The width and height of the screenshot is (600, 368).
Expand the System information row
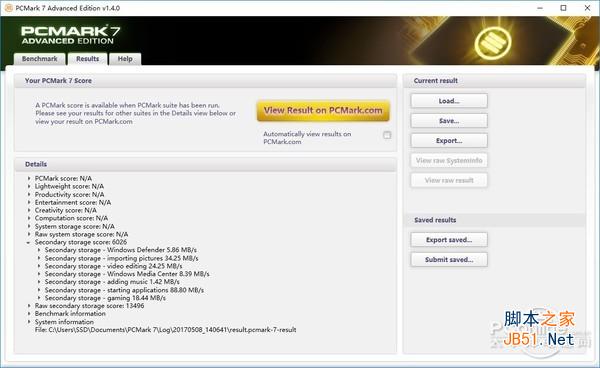point(29,322)
